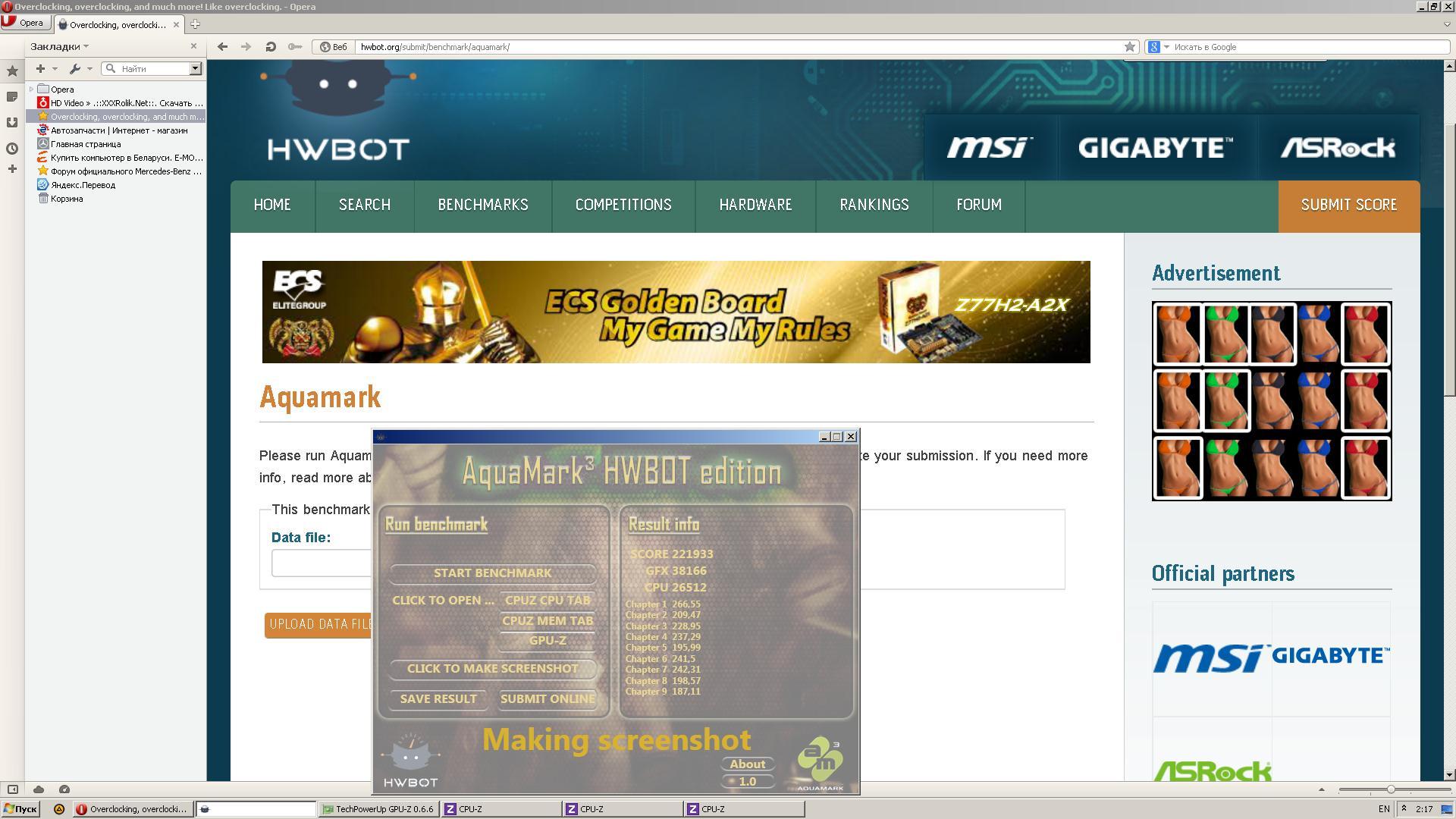Go forward with the right arrow

click(246, 47)
